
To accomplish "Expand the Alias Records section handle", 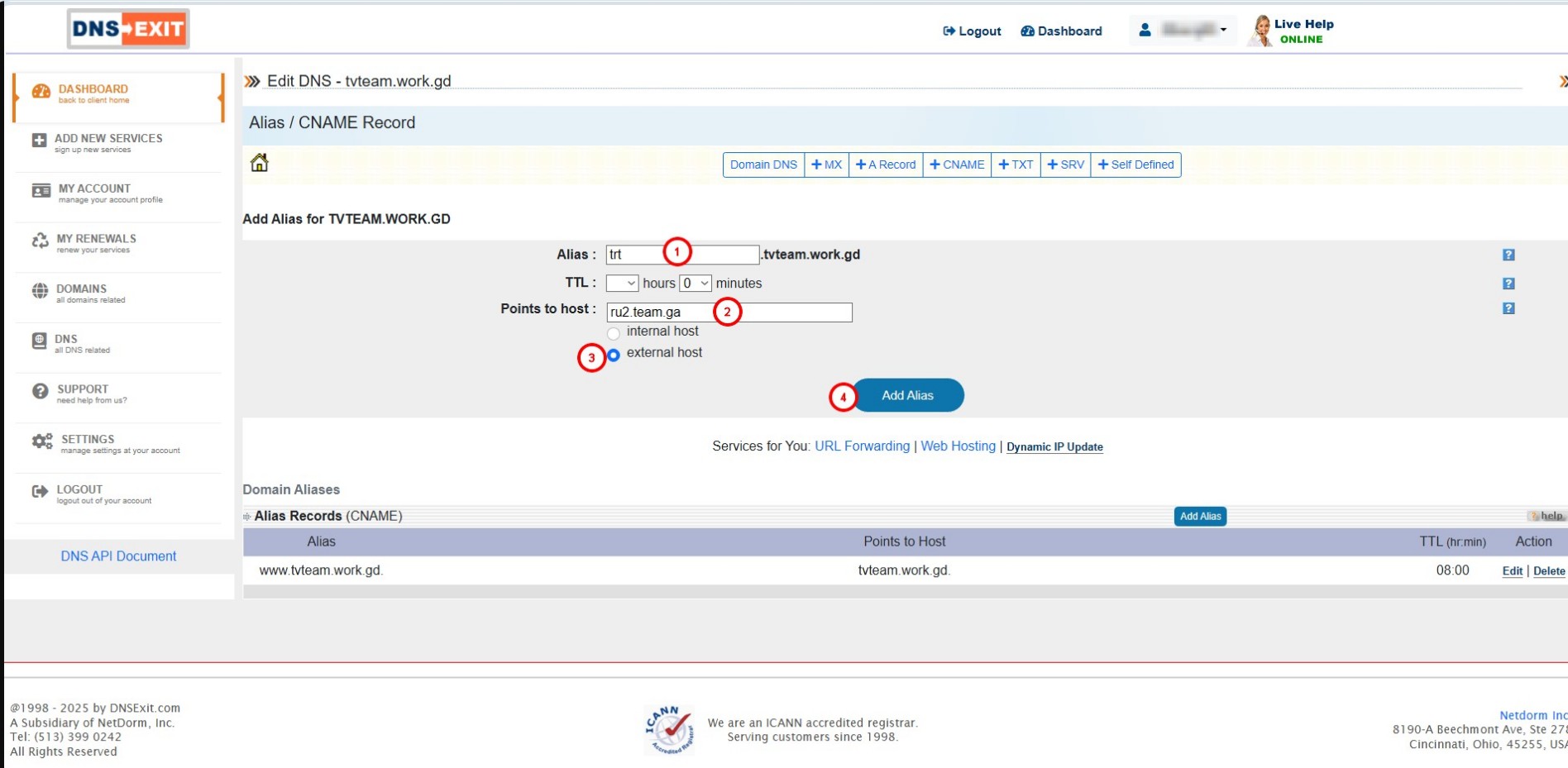I will click(x=246, y=517).
